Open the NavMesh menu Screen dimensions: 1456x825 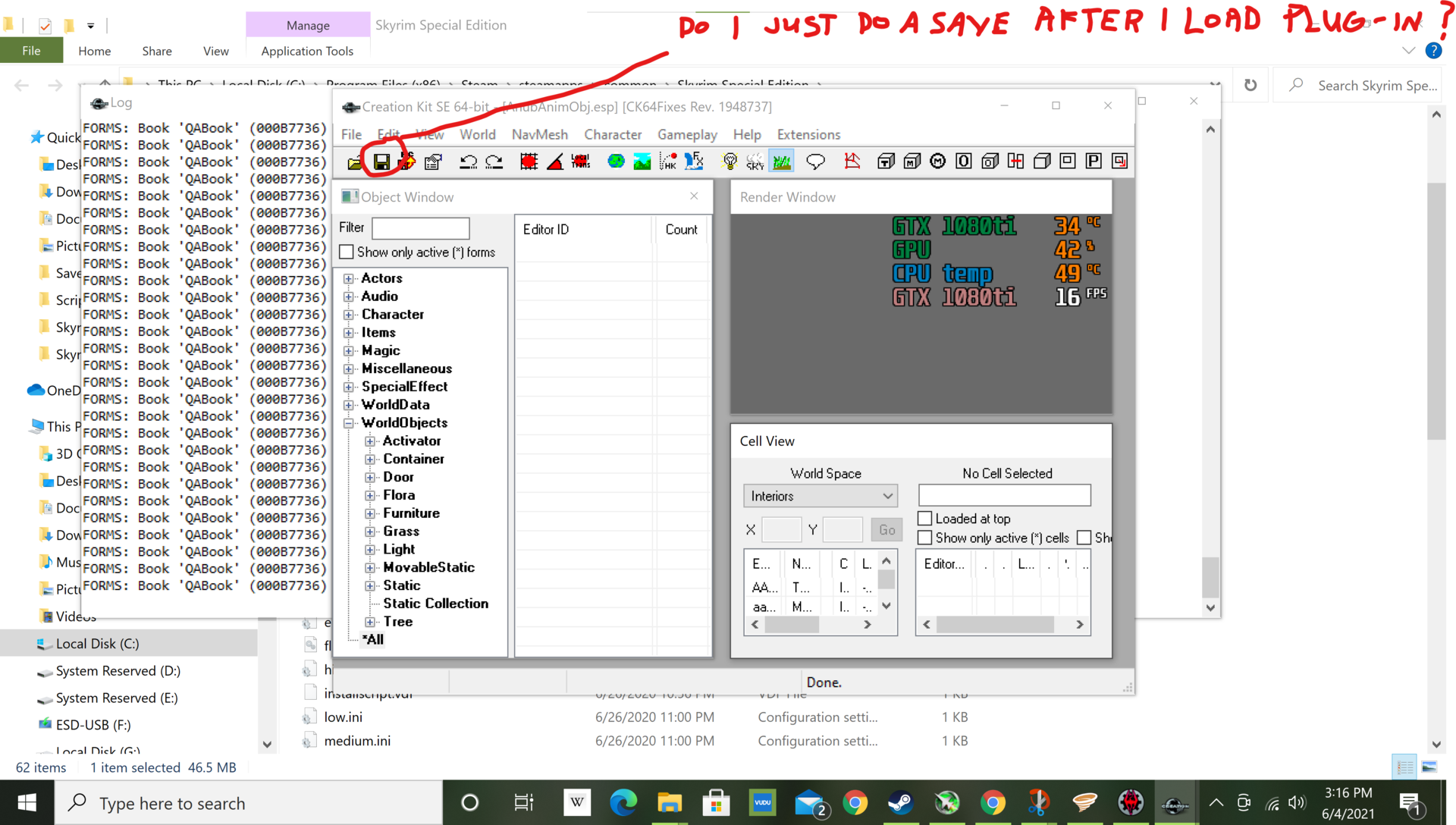click(x=539, y=134)
